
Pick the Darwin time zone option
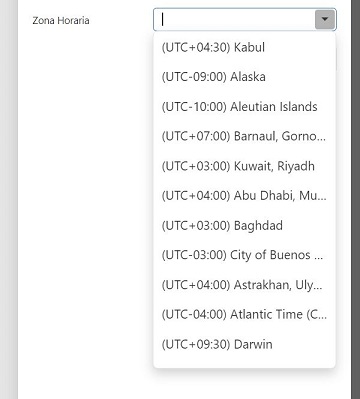click(244, 344)
